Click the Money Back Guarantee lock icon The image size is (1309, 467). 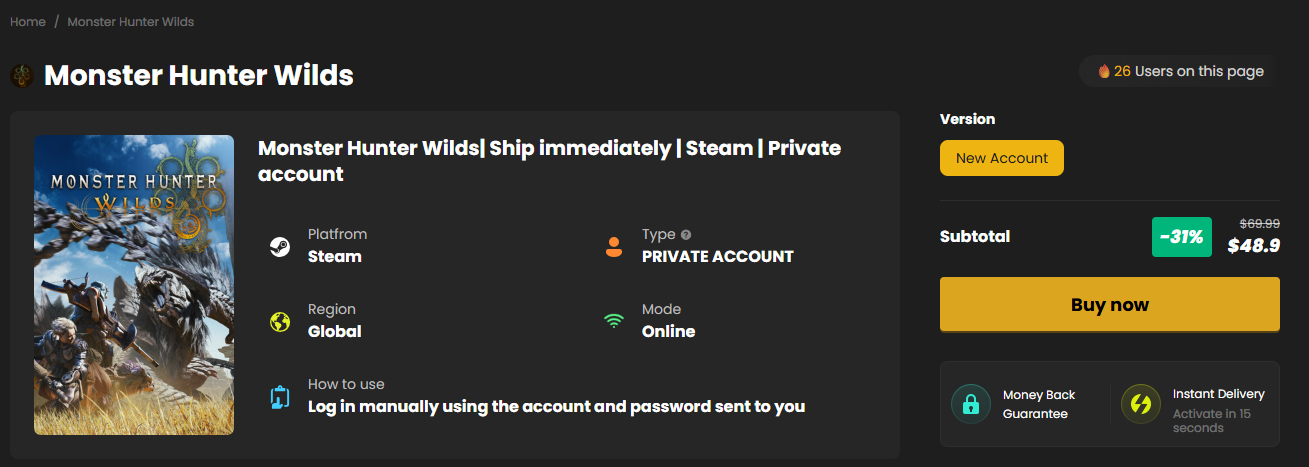970,404
